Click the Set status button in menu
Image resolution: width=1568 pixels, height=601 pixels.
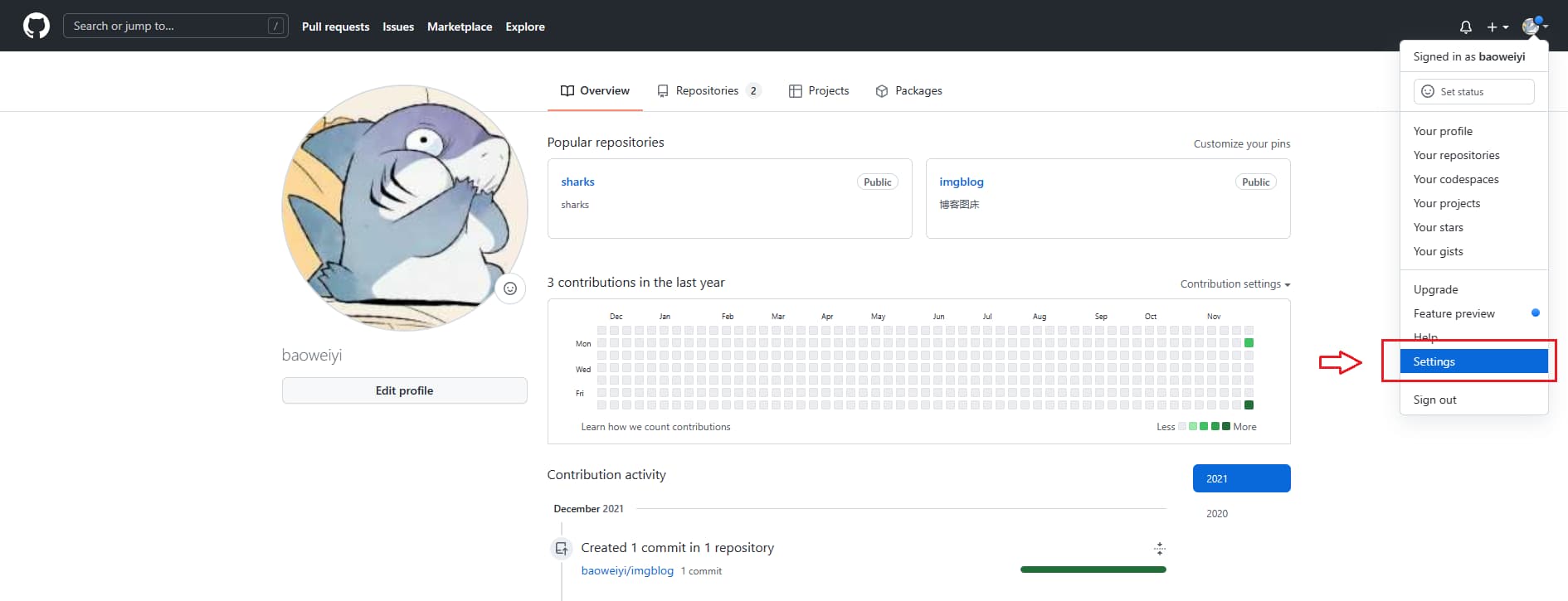pos(1473,91)
